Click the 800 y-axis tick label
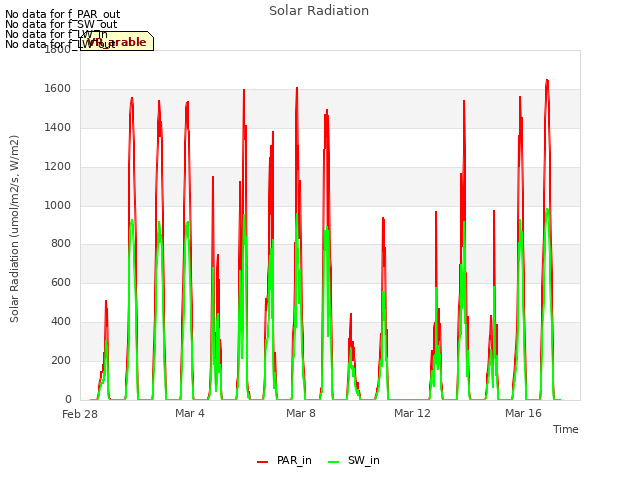 61,244
